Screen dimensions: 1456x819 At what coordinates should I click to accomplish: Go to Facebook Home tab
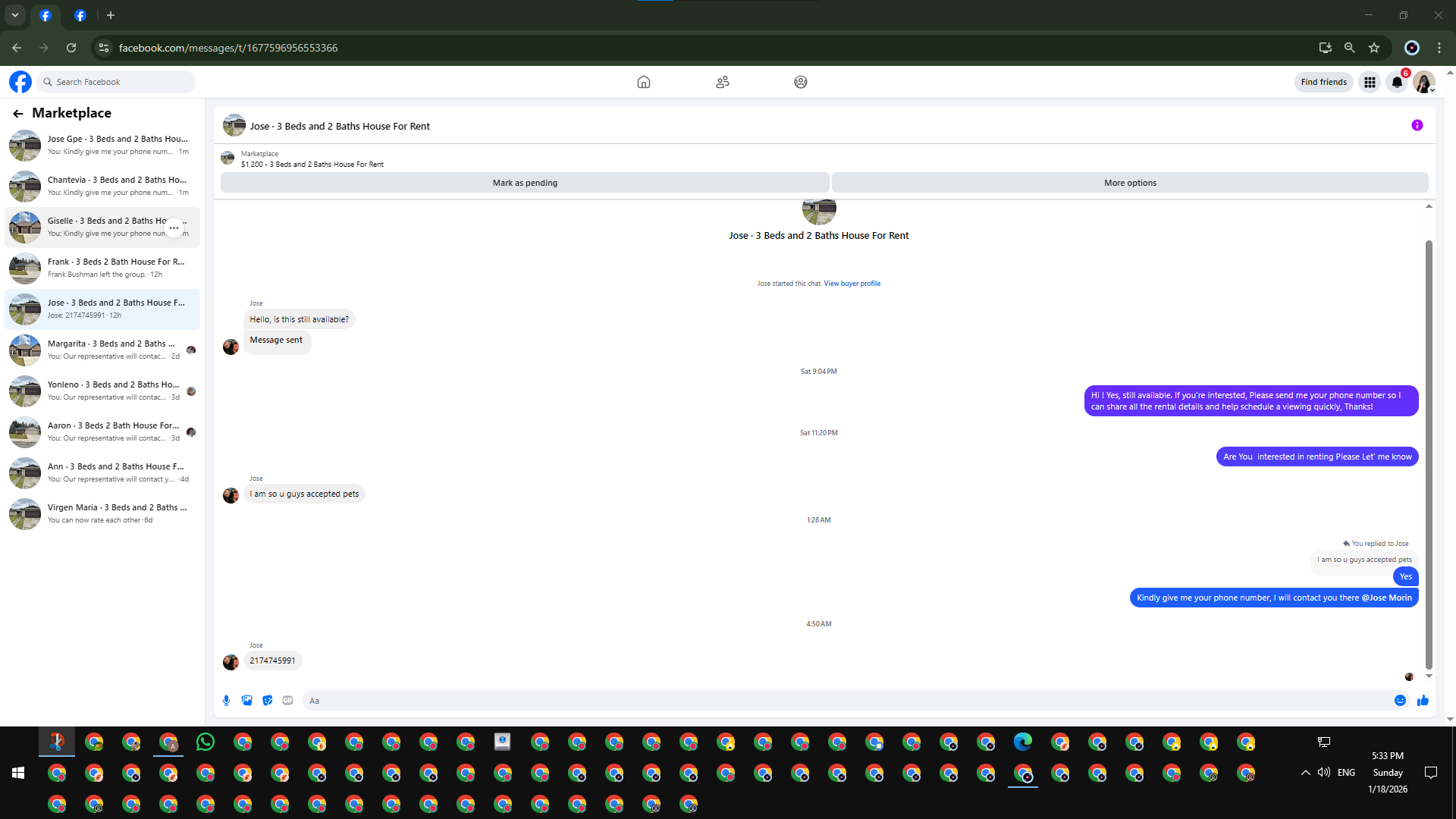pyautogui.click(x=643, y=82)
